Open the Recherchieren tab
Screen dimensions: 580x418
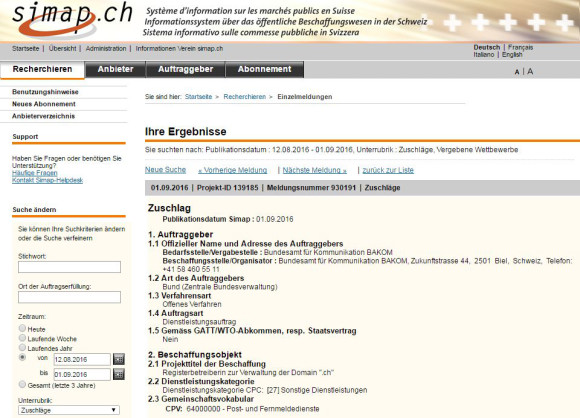pyautogui.click(x=43, y=69)
